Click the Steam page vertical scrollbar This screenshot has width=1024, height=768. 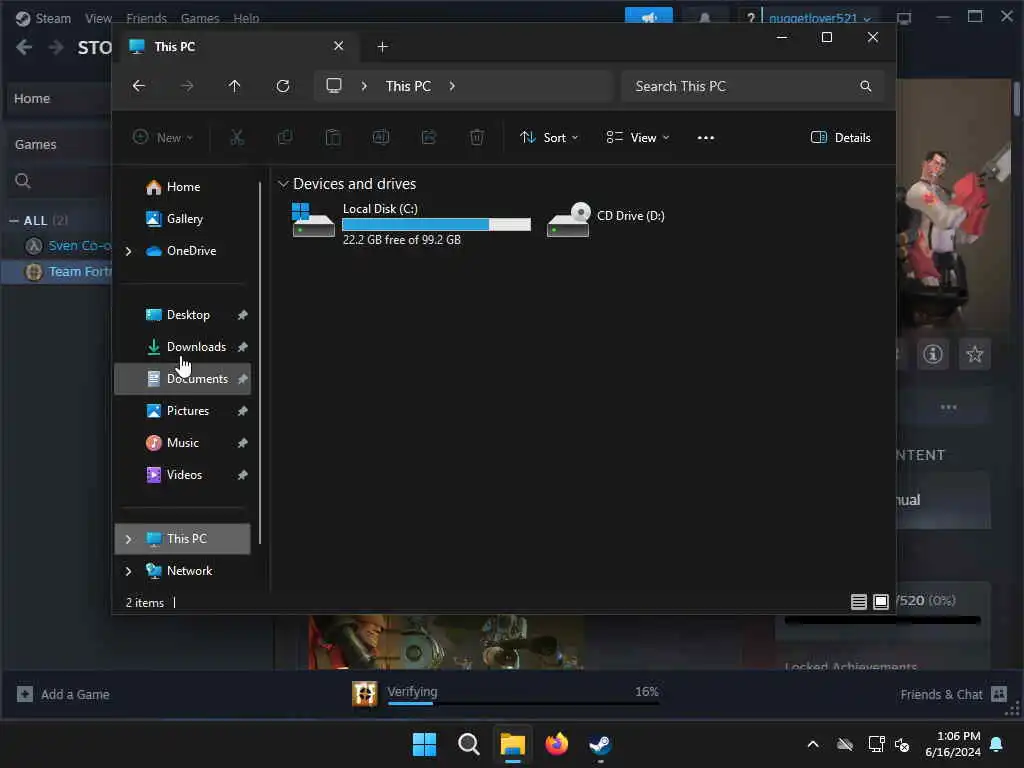pyautogui.click(x=1017, y=99)
